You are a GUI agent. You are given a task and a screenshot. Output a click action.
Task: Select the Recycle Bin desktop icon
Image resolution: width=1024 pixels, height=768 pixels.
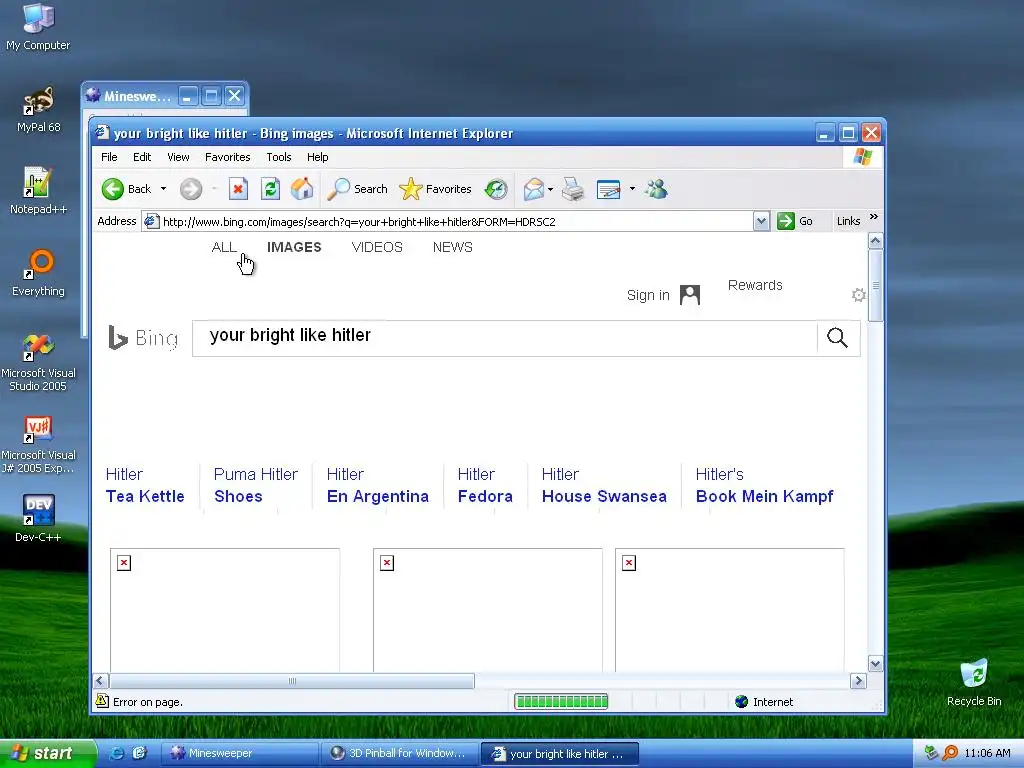[974, 682]
